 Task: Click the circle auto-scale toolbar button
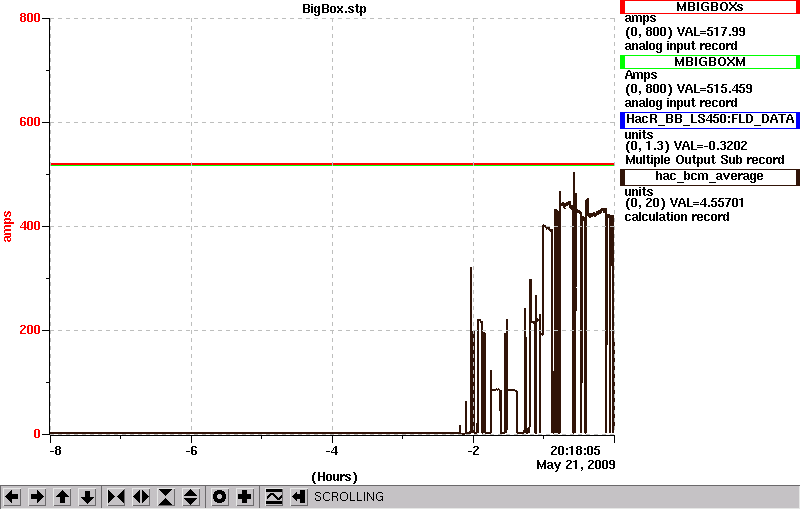pos(219,497)
